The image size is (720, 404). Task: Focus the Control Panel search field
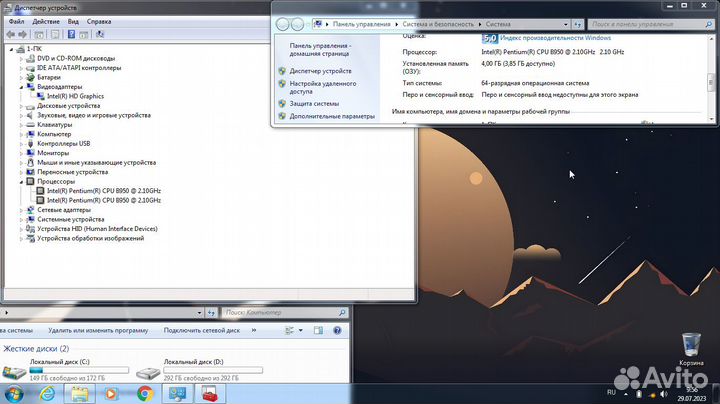click(651, 24)
